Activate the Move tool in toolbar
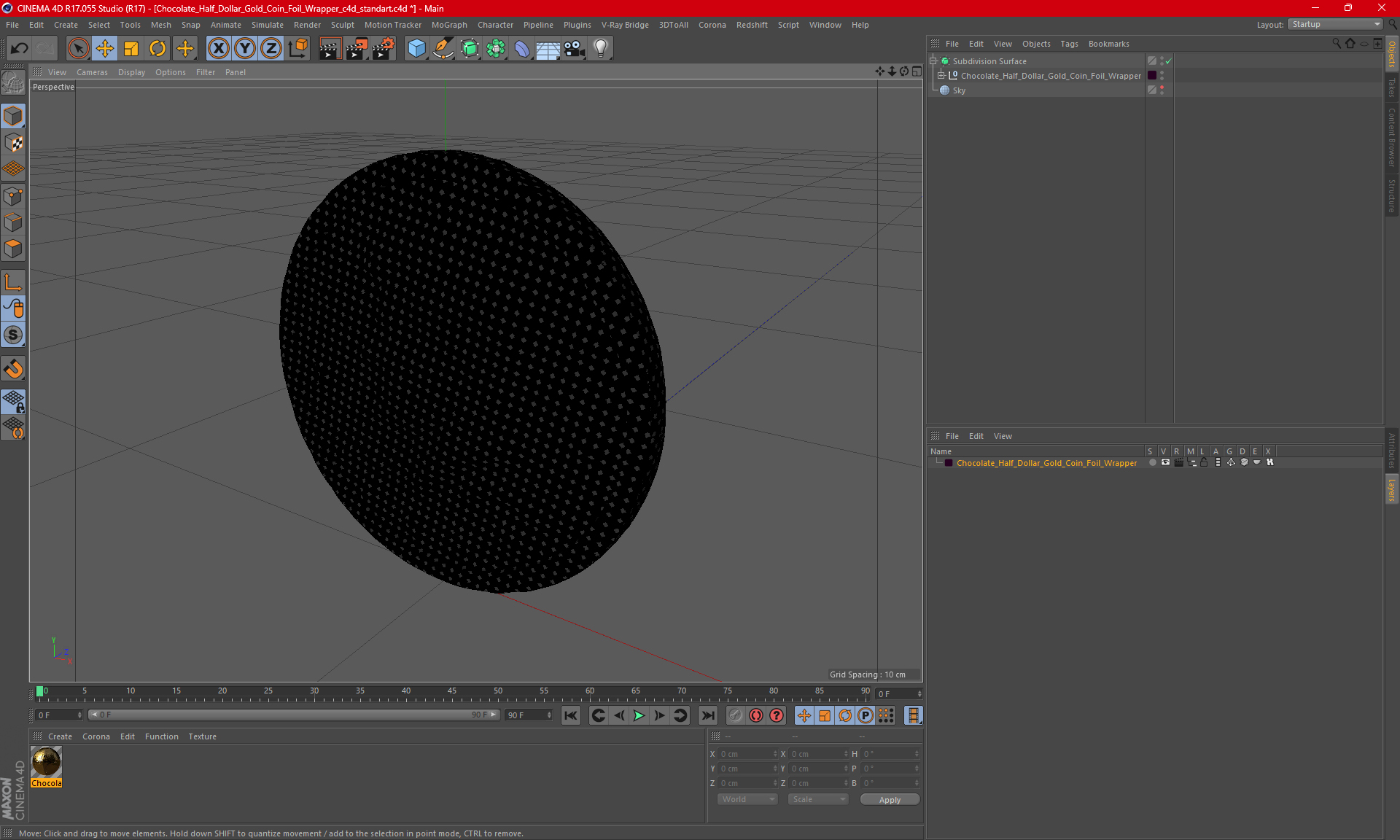 (105, 48)
